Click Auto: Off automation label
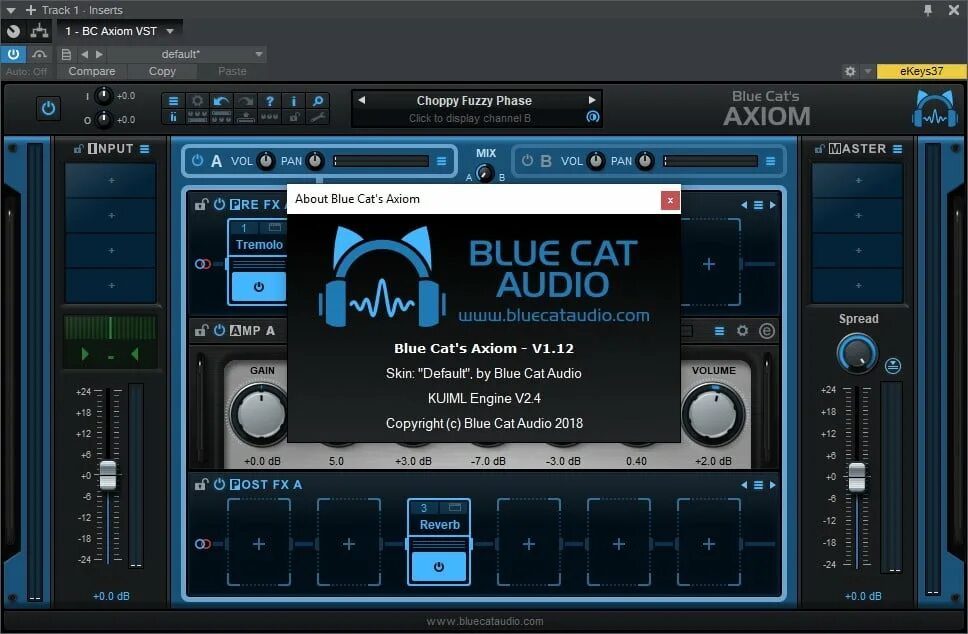The image size is (968, 634). pyautogui.click(x=27, y=72)
